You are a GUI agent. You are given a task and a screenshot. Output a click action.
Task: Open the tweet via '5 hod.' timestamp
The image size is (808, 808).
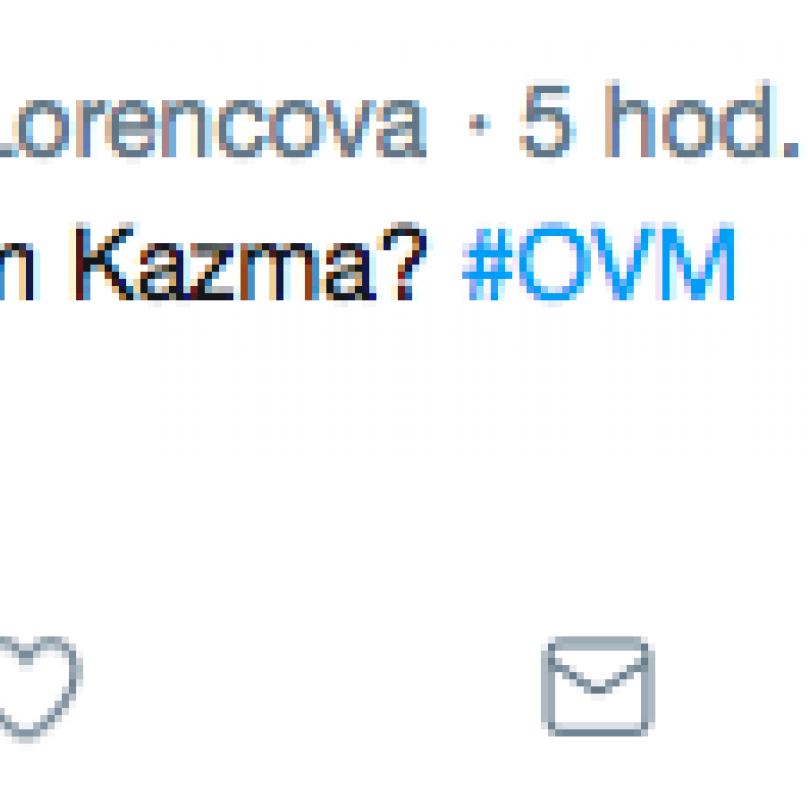[x=659, y=121]
